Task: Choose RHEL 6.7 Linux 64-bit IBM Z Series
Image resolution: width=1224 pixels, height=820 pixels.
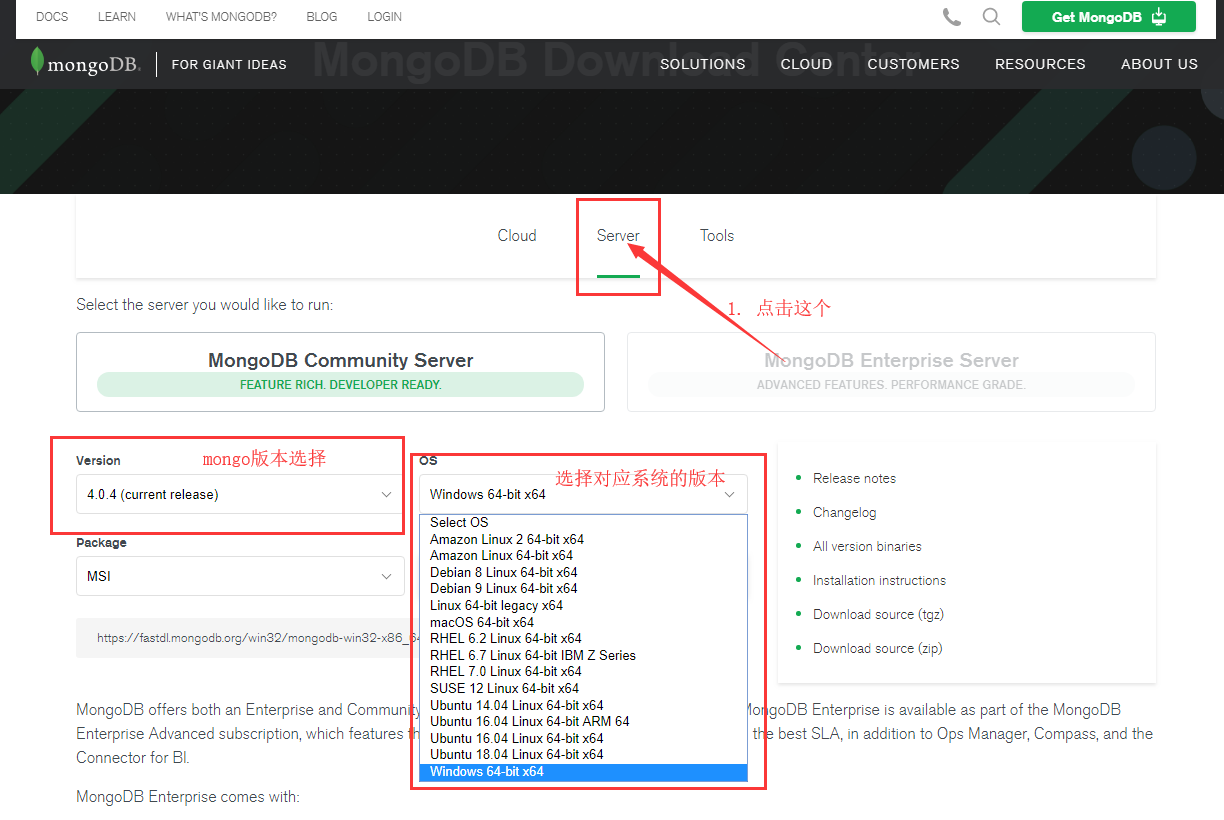Action: 583,655
